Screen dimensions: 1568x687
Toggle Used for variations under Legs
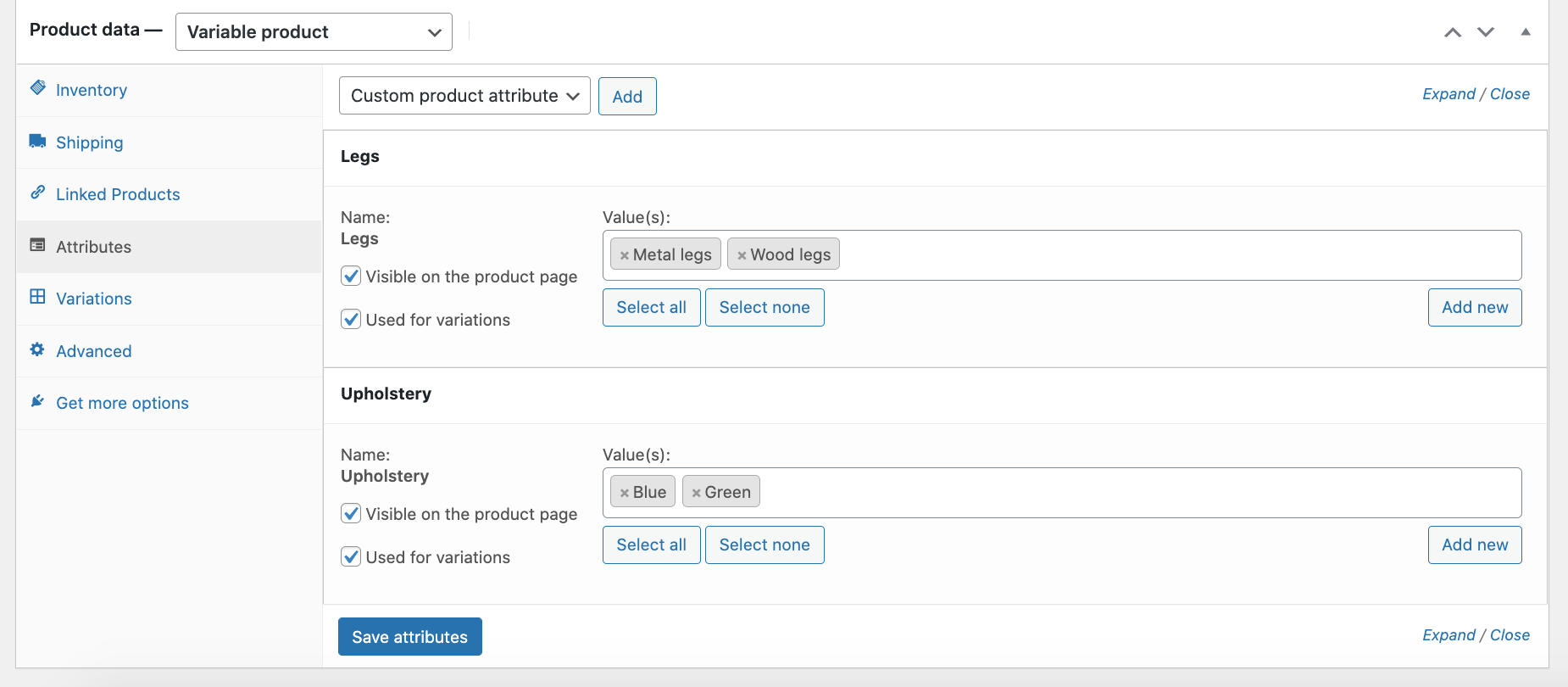[351, 320]
